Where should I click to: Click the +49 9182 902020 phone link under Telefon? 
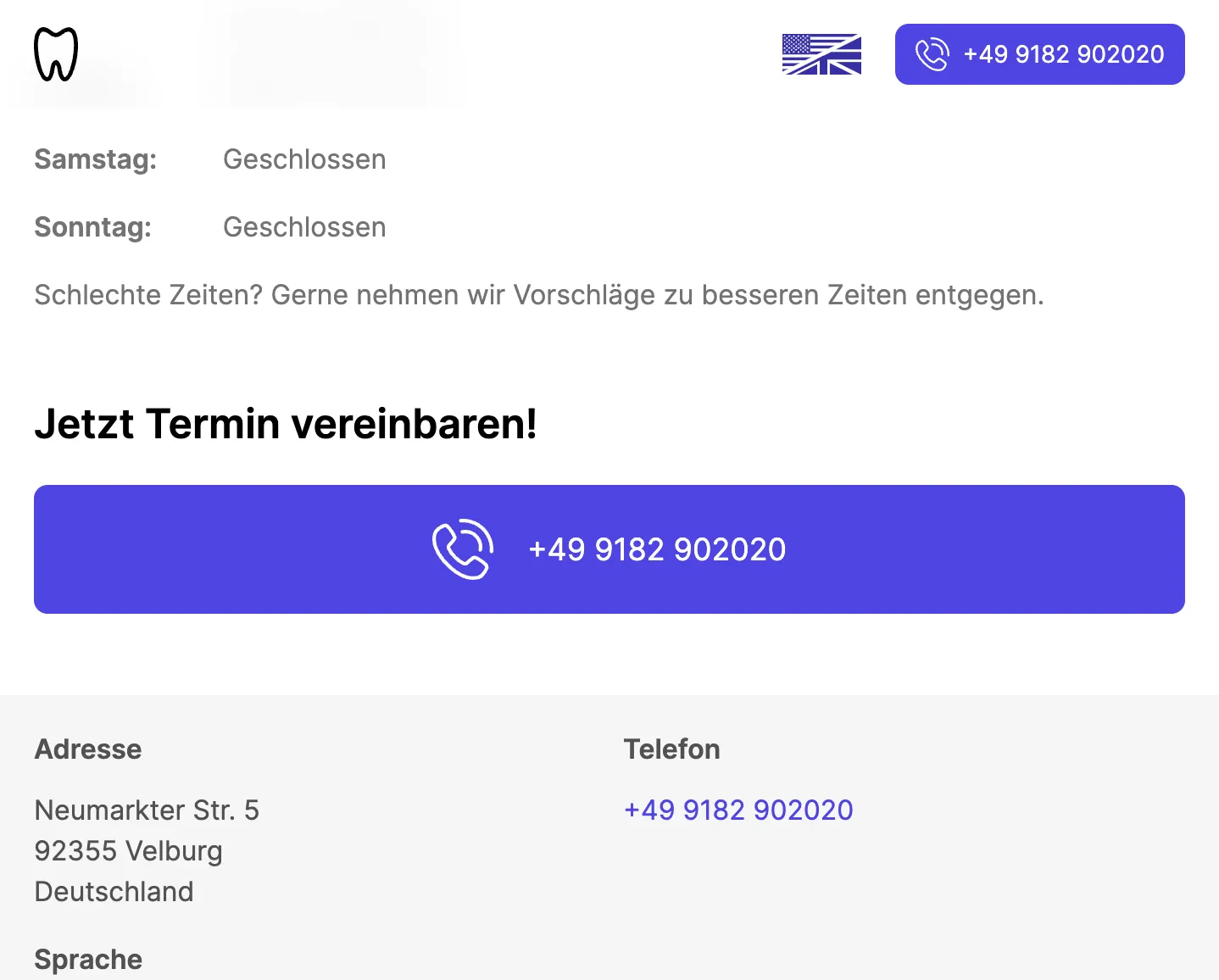coord(738,810)
